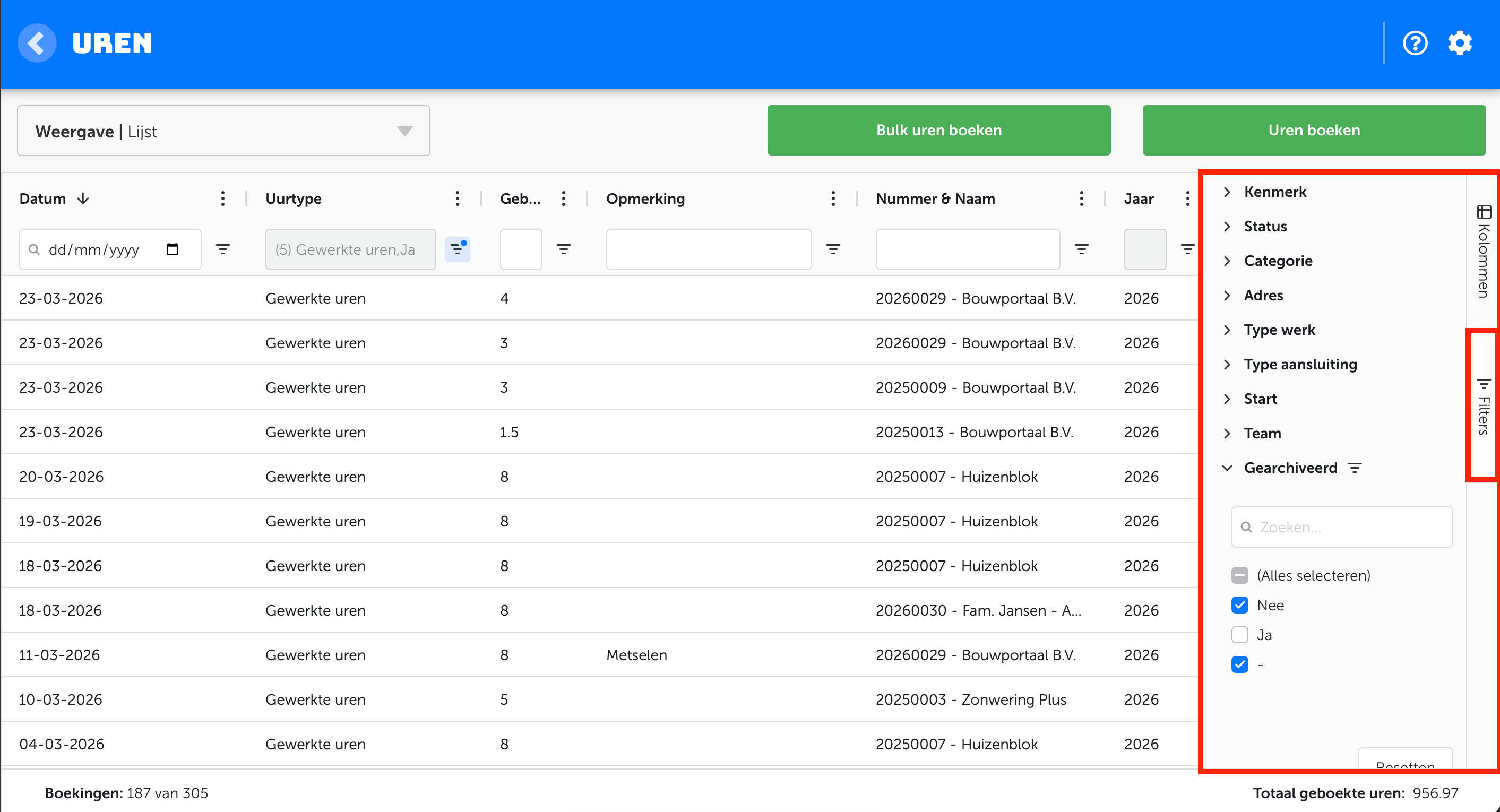Image resolution: width=1500 pixels, height=812 pixels.
Task: Click the Nummer & Naam filter icon
Action: click(x=1081, y=249)
